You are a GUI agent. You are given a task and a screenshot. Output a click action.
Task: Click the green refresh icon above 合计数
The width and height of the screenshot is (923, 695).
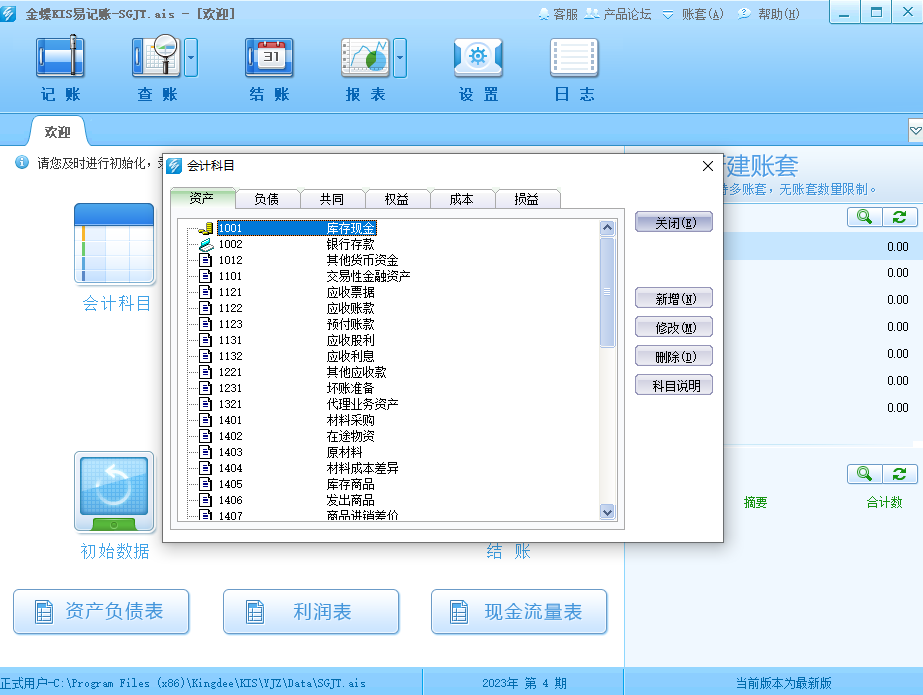pyautogui.click(x=899, y=474)
